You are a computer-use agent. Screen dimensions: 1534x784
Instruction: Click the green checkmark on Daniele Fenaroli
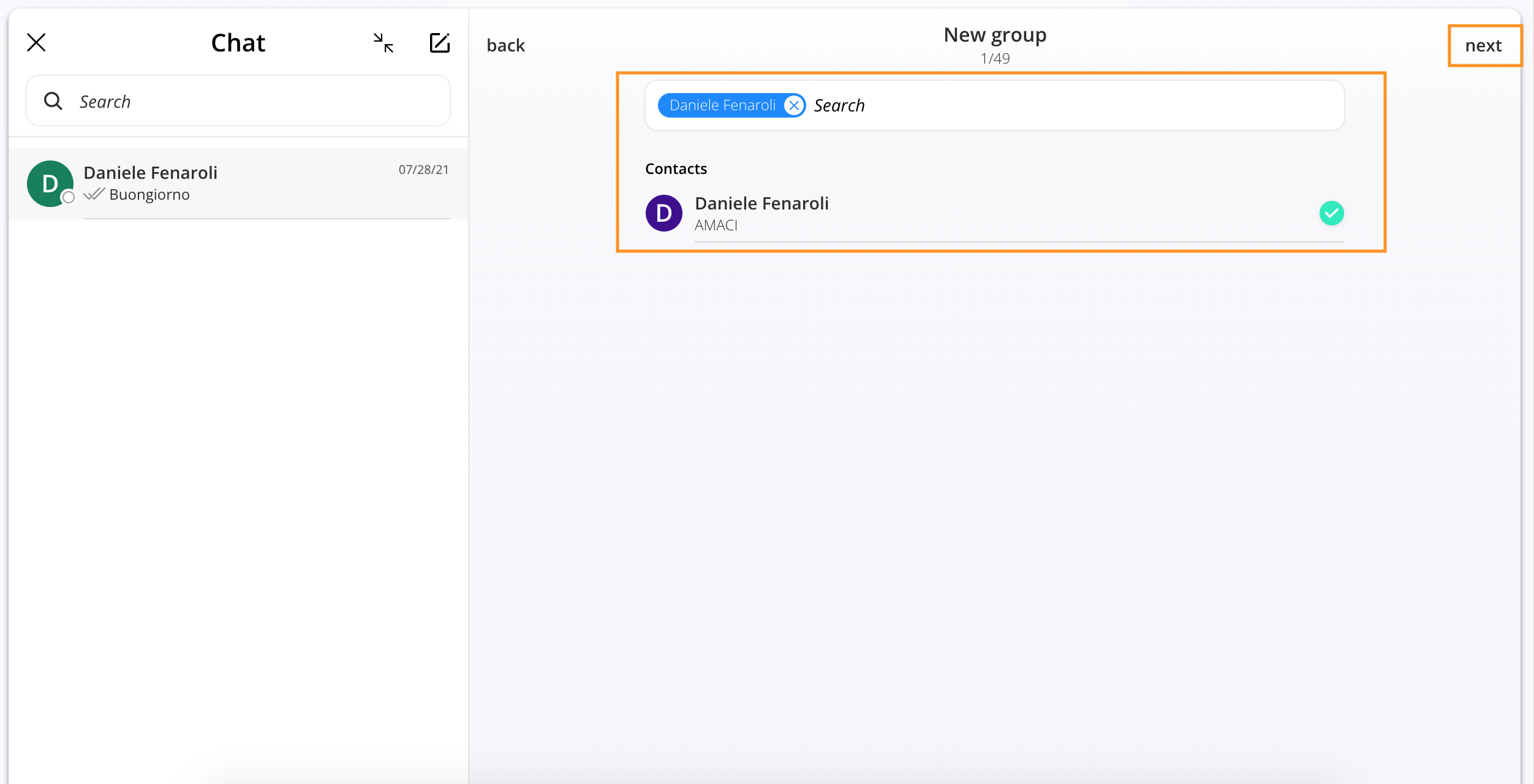(1332, 213)
